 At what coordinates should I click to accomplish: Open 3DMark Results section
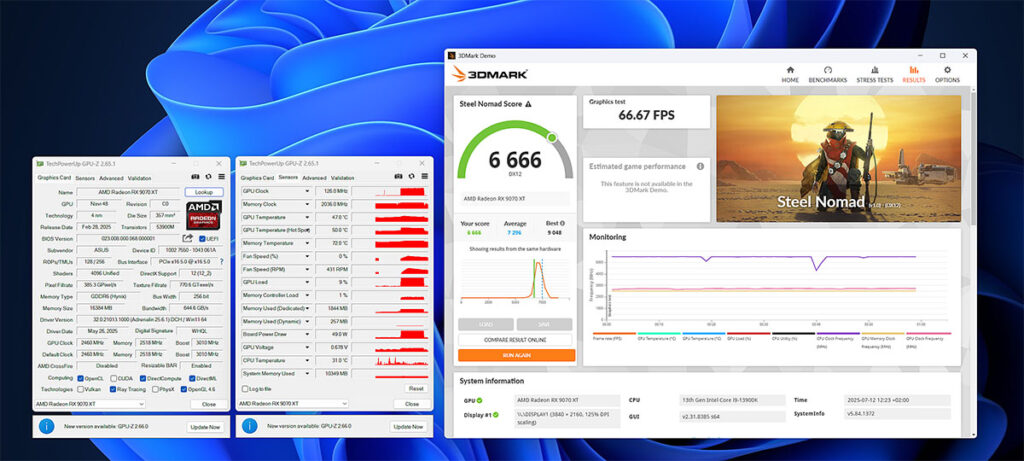914,74
